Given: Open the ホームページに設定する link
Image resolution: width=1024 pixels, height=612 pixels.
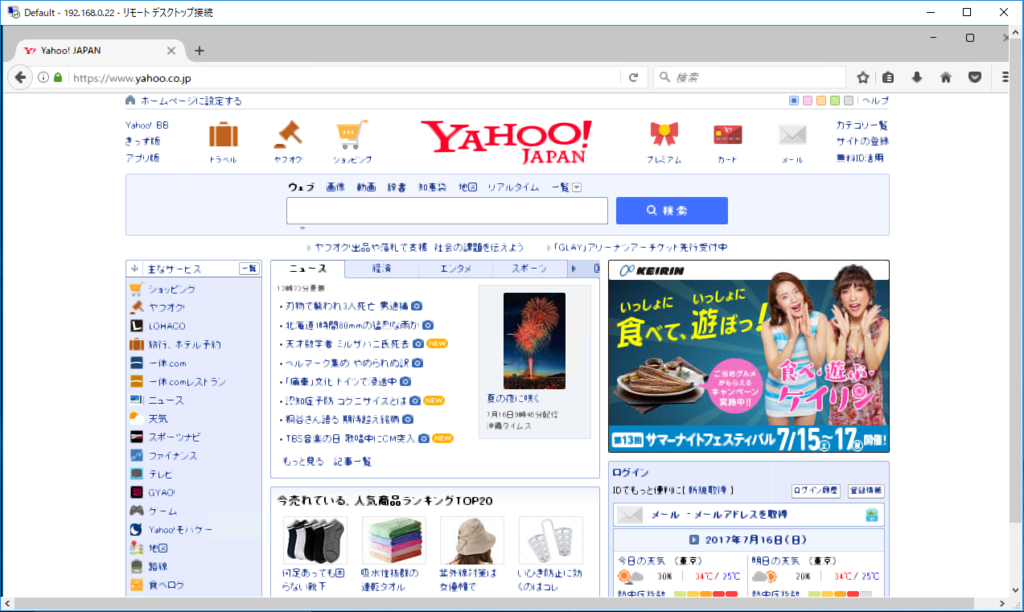Looking at the screenshot, I should [x=191, y=101].
